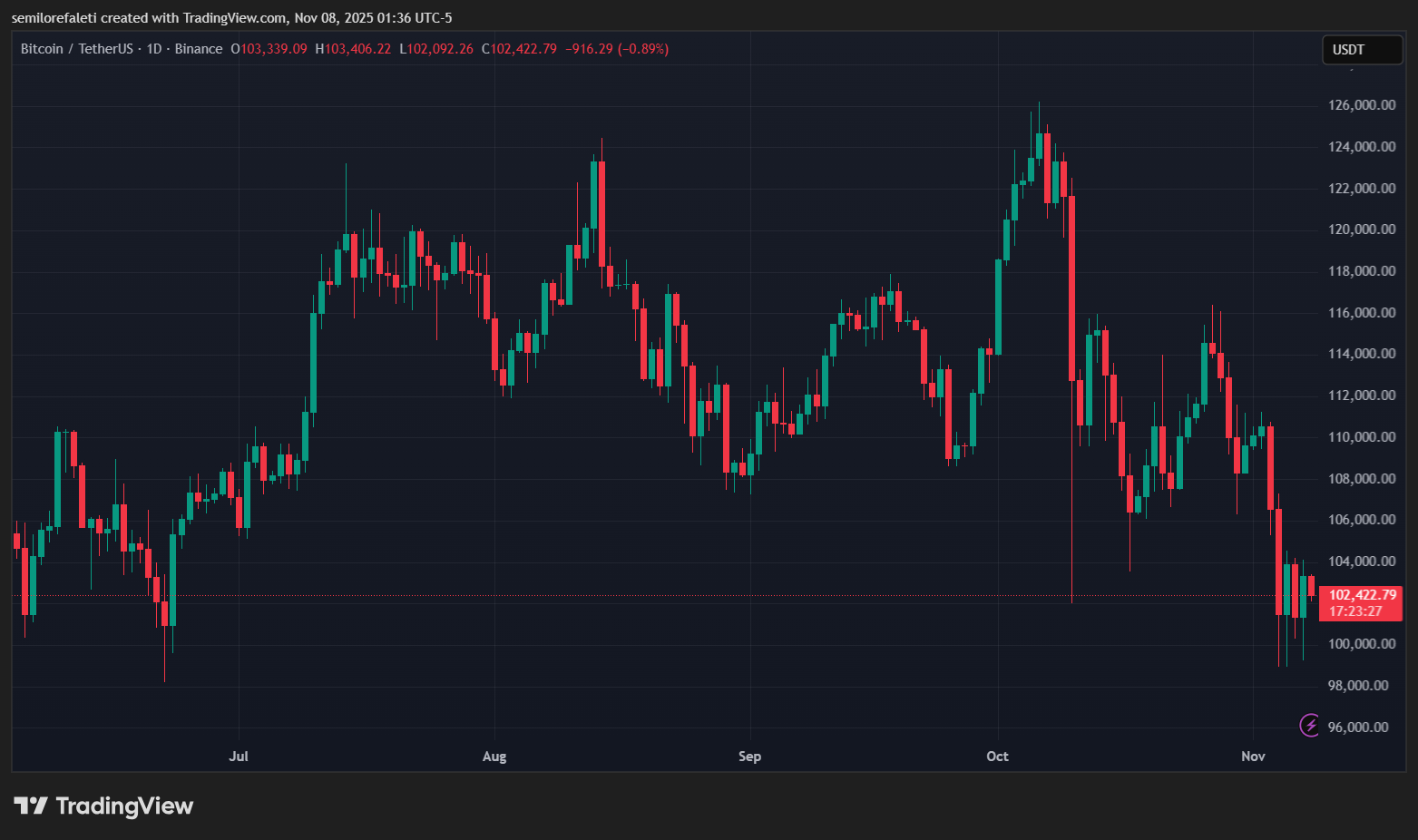
Task: Click the Sep label on the time axis
Action: 749,756
